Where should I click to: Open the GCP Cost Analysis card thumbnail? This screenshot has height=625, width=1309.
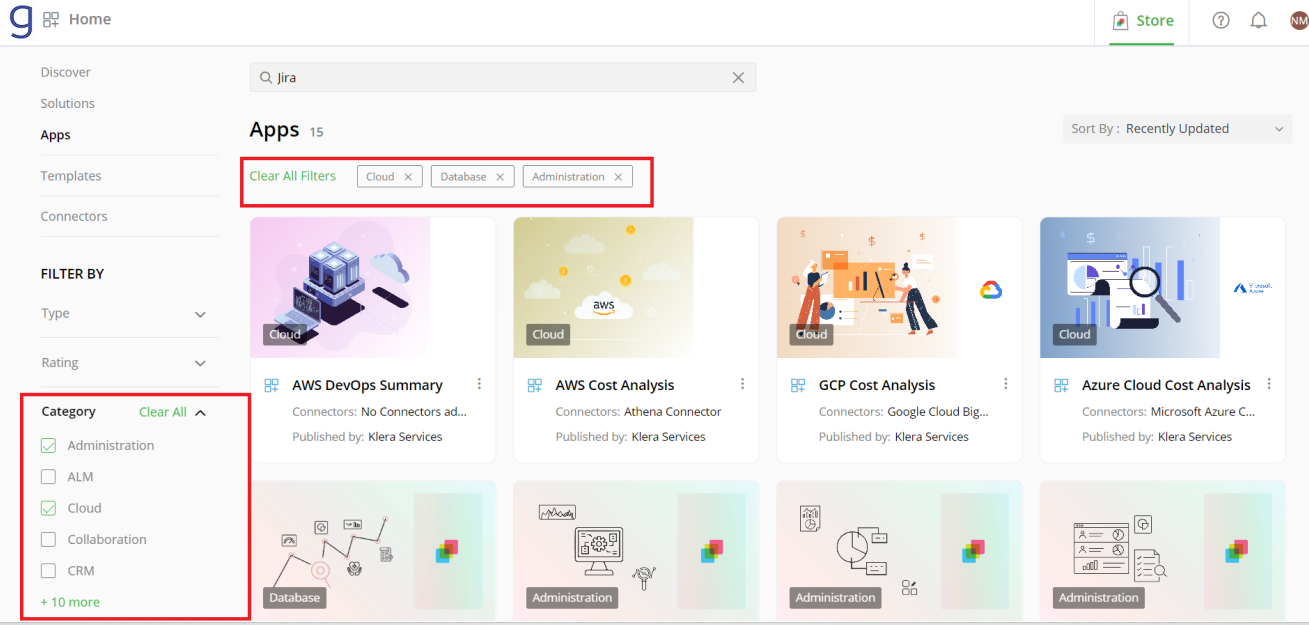(899, 288)
